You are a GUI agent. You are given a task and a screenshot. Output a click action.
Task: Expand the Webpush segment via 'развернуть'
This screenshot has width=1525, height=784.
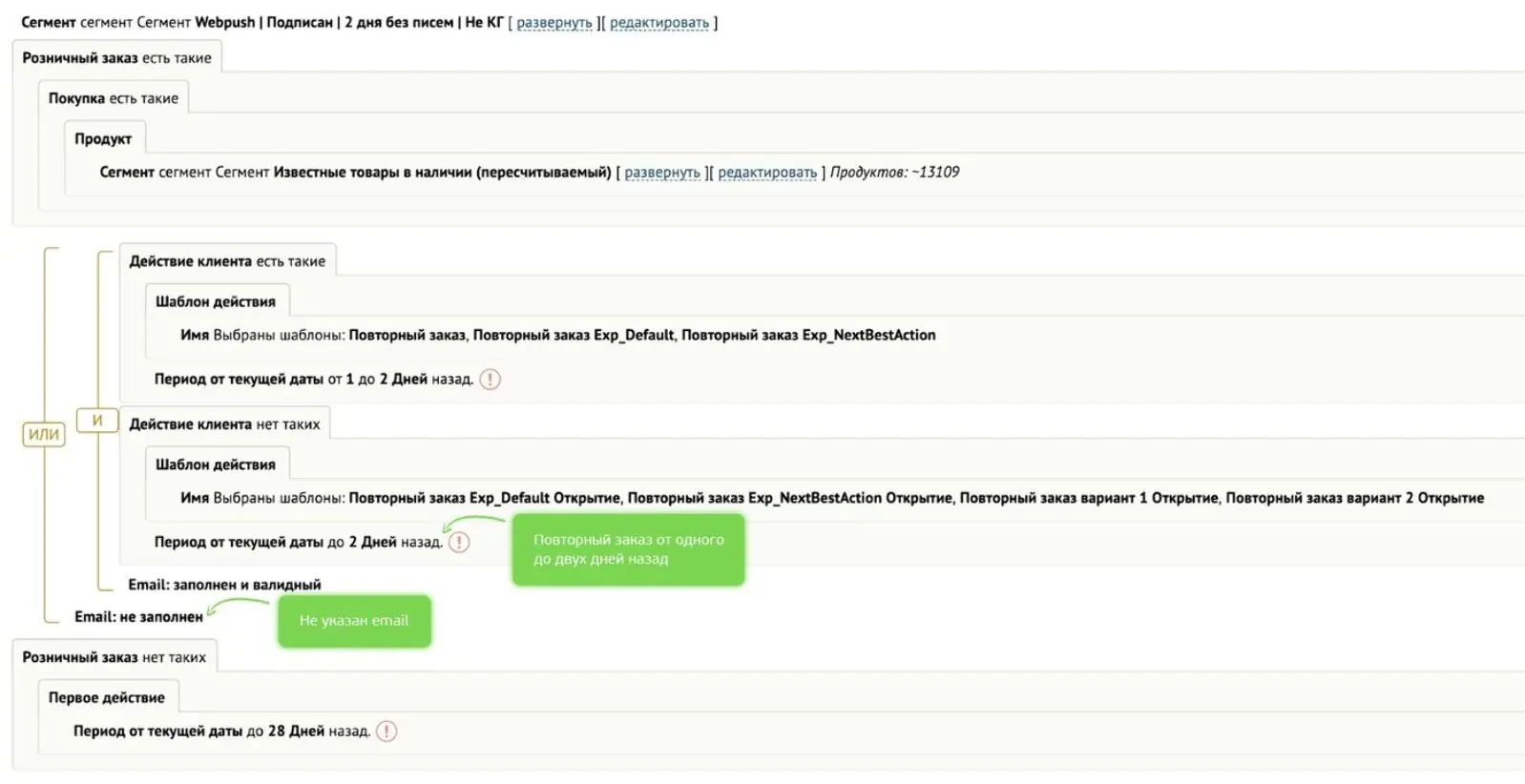554,23
